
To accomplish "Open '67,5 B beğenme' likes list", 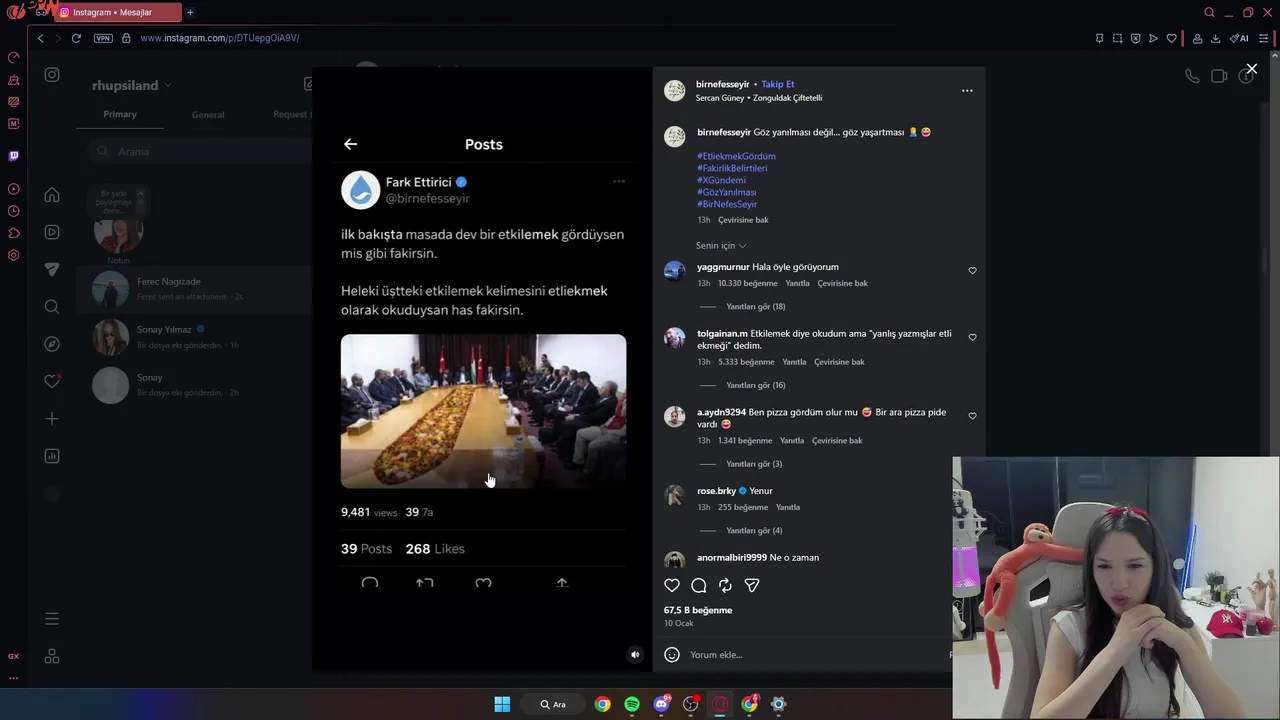I will (698, 610).
